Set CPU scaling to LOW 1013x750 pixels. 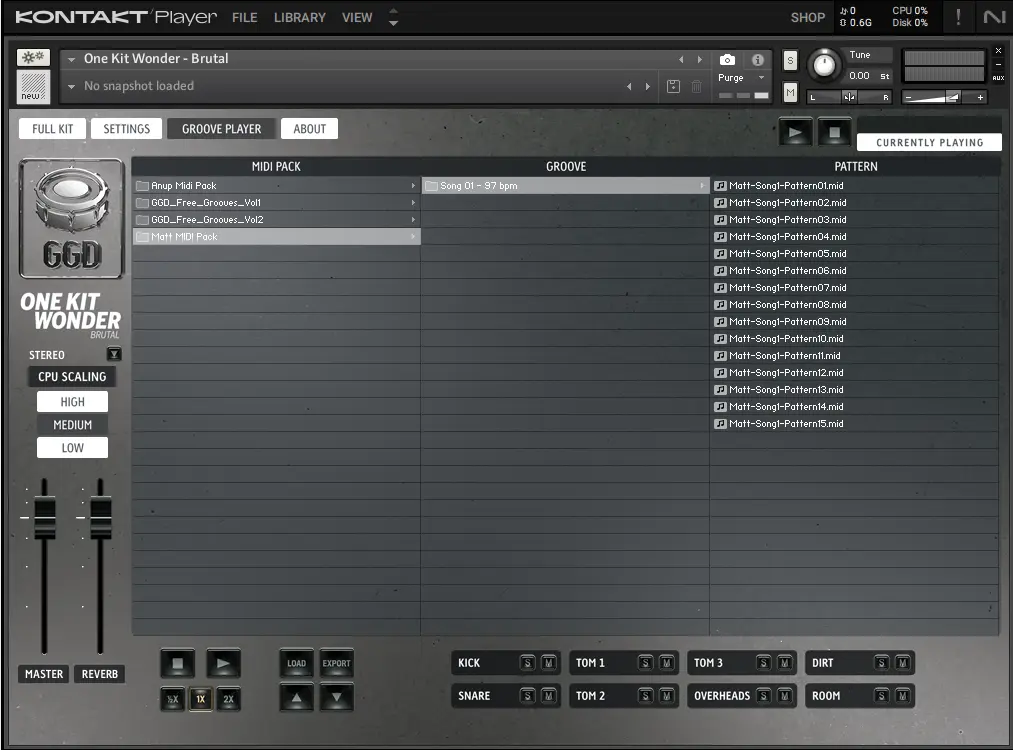(x=72, y=448)
